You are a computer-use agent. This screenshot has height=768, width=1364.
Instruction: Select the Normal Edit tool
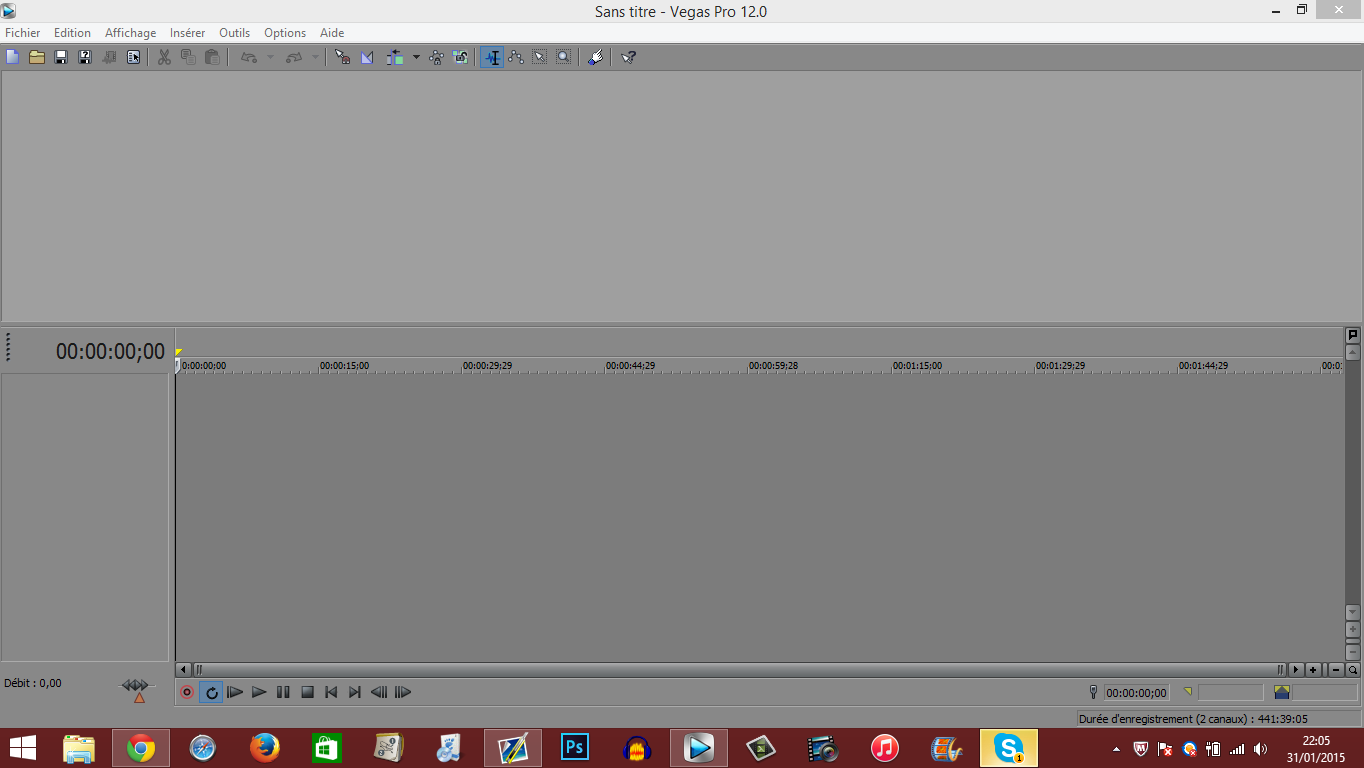coord(491,57)
